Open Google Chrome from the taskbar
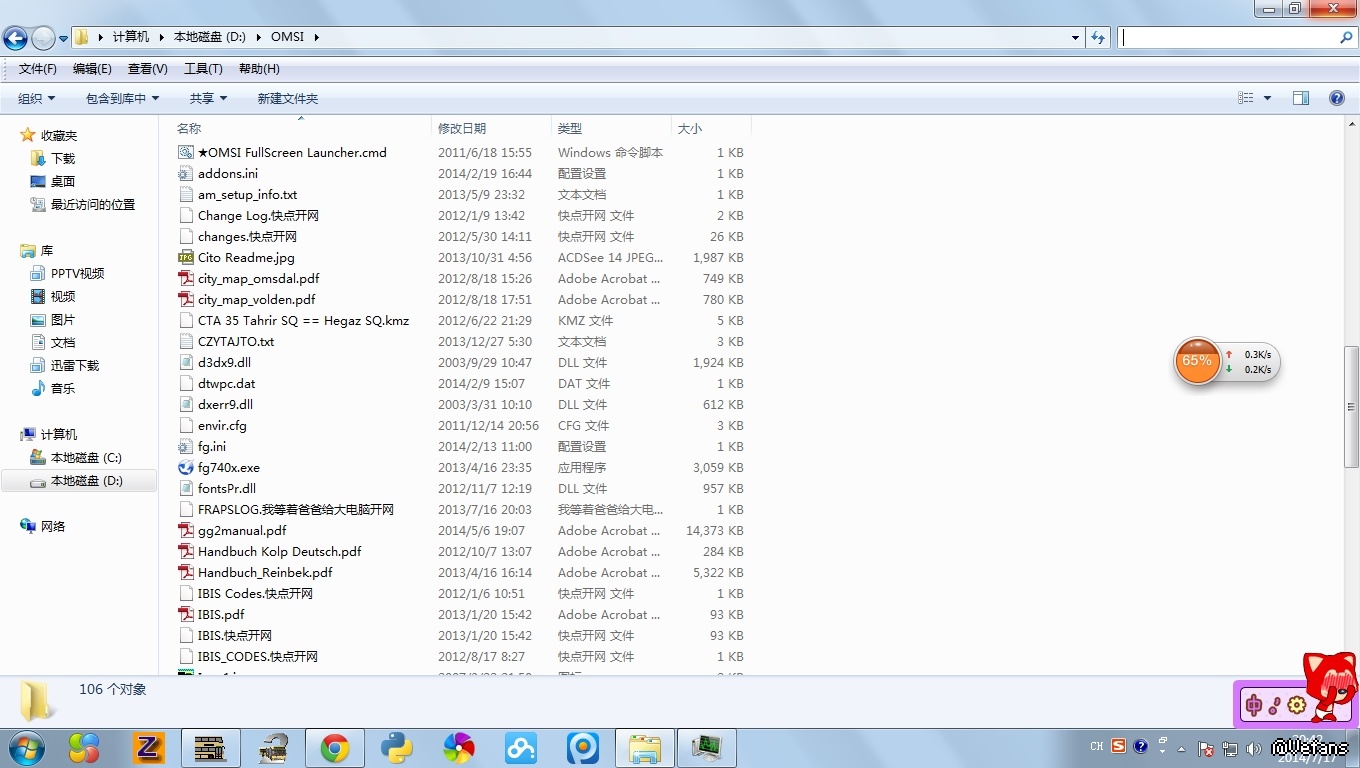This screenshot has width=1360, height=768. coord(334,748)
